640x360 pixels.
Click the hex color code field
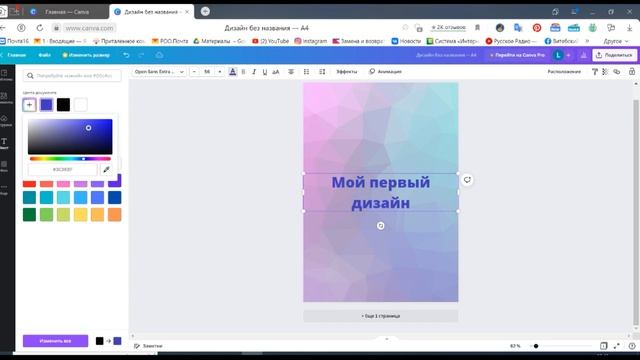(x=62, y=169)
